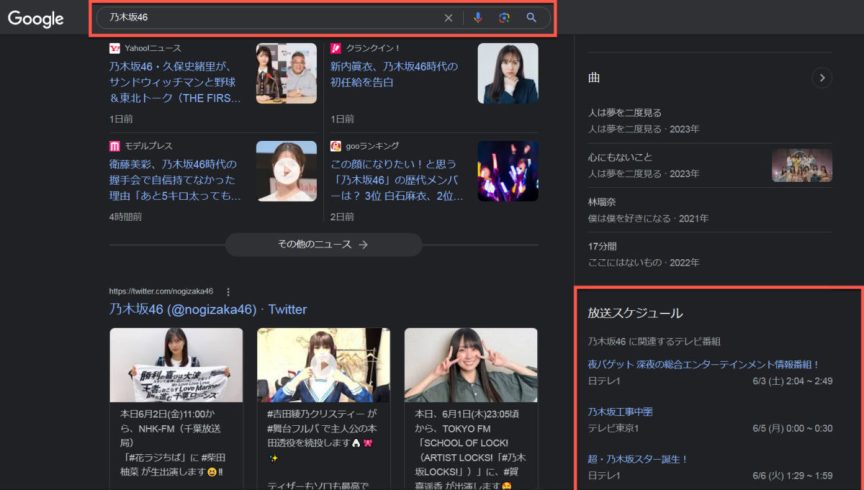Play the 衛藤美彩 video thumbnail
The image size is (864, 490).
[x=287, y=171]
